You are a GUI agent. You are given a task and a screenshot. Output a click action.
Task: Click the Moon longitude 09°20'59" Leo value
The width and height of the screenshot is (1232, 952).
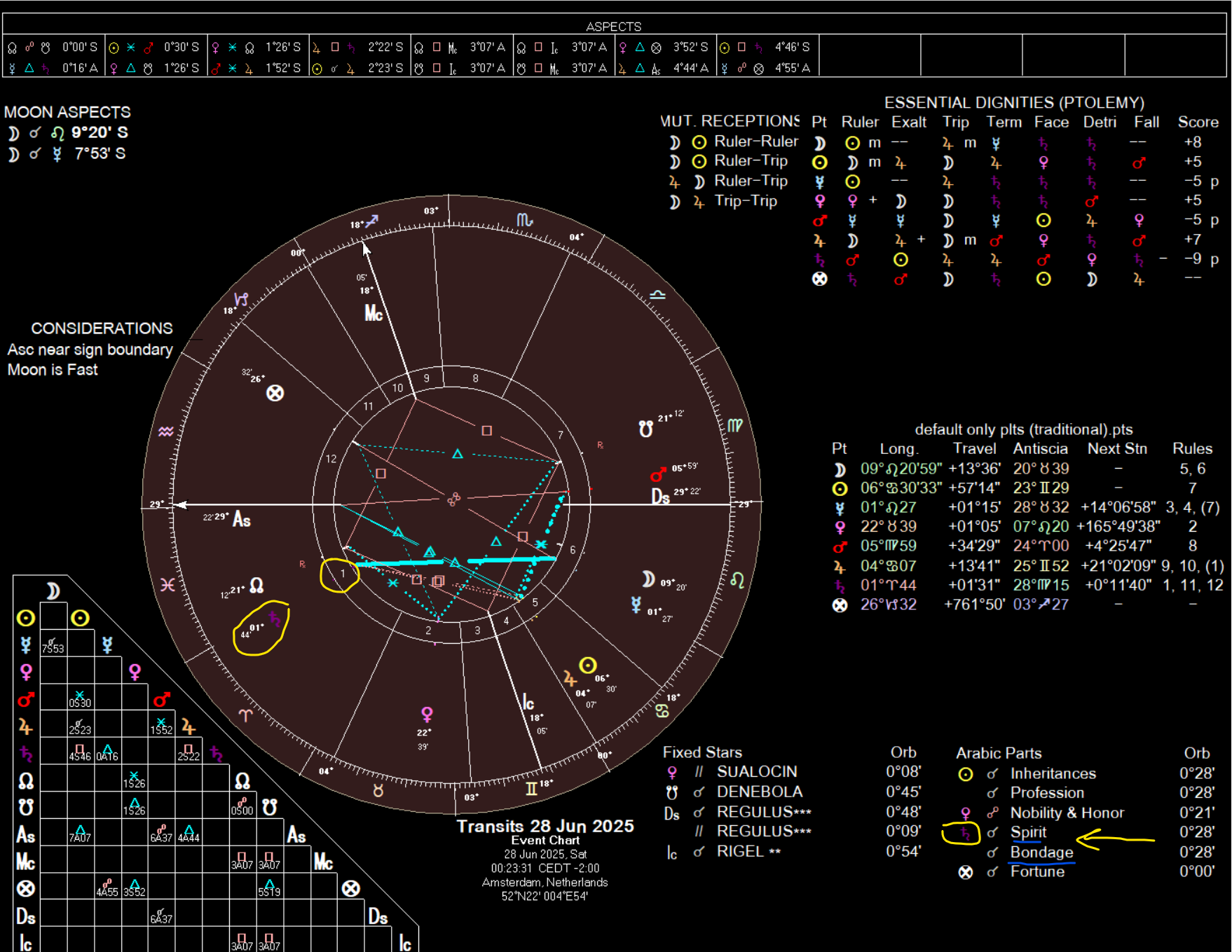pos(901,469)
